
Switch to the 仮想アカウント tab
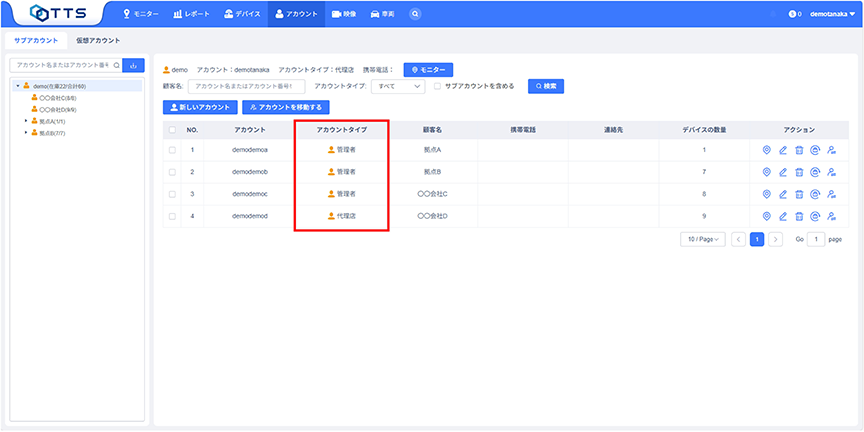pos(98,40)
